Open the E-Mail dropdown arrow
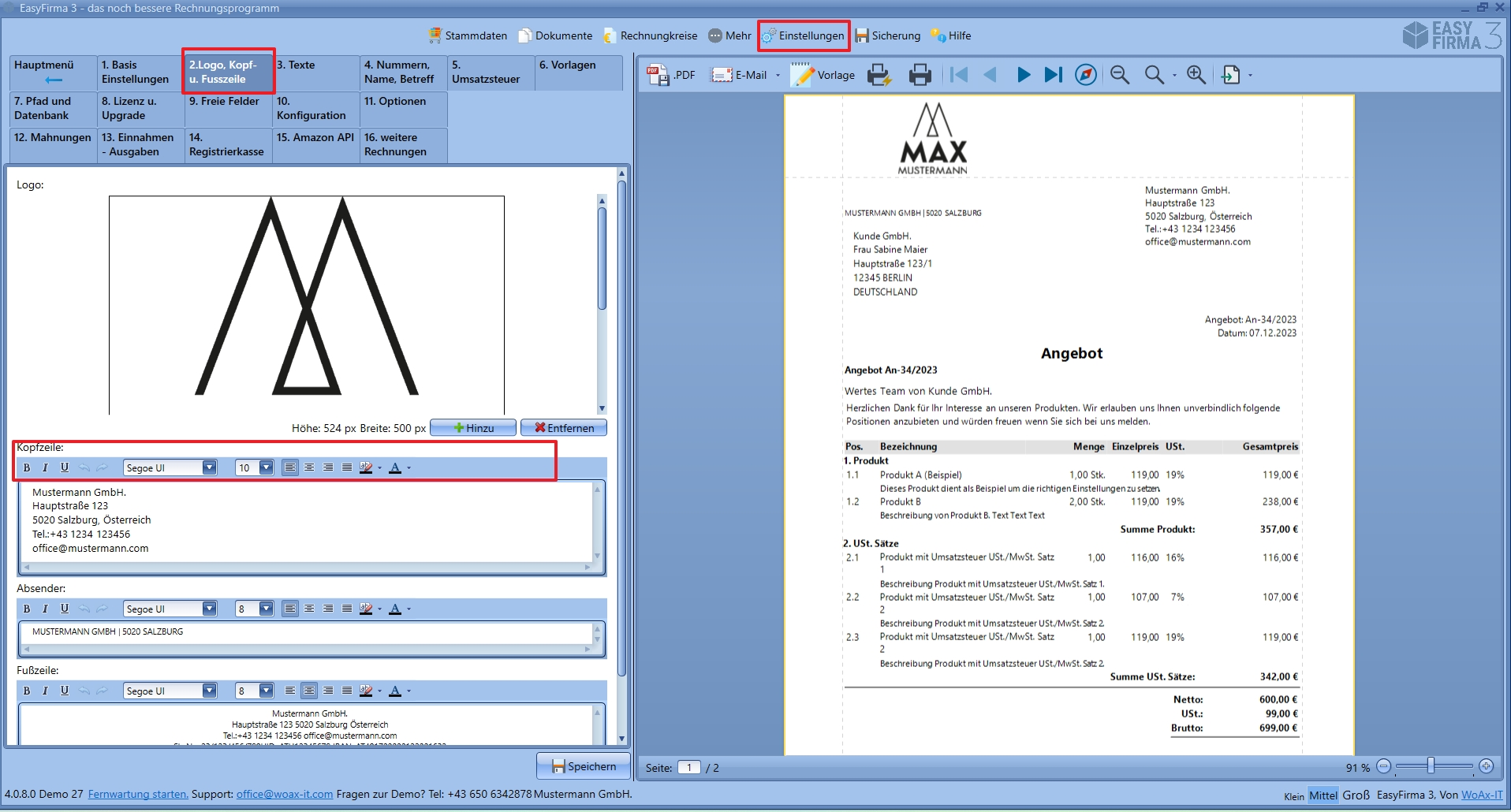Image resolution: width=1511 pixels, height=812 pixels. (x=778, y=76)
